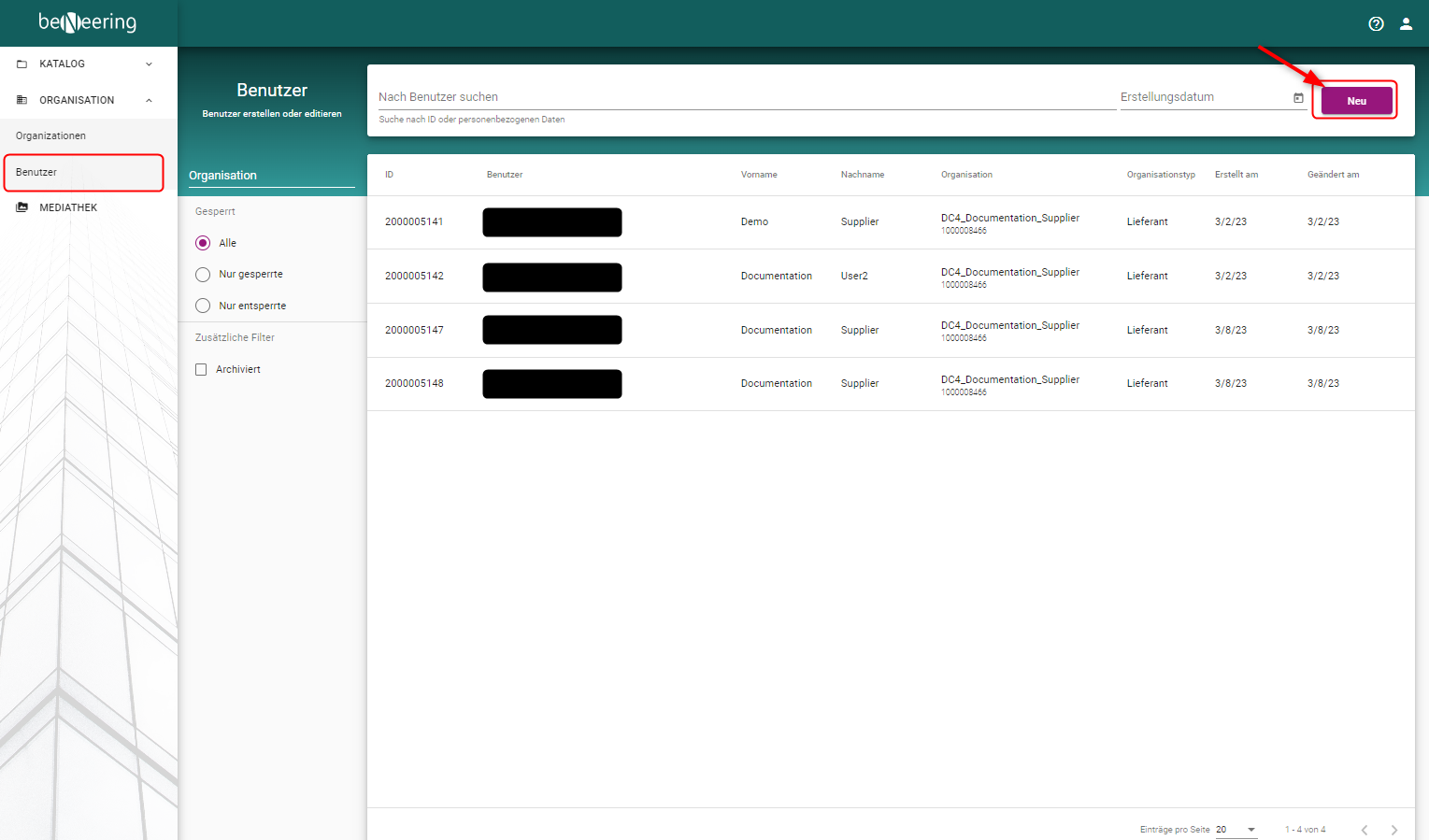Select the Alle radio button

203,243
